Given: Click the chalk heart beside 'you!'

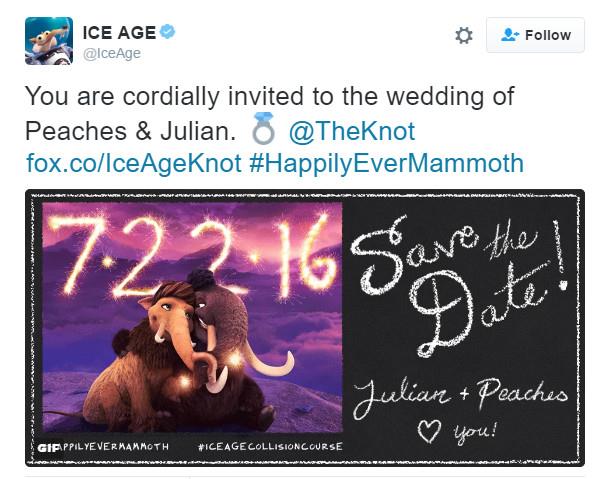Looking at the screenshot, I should [429, 430].
